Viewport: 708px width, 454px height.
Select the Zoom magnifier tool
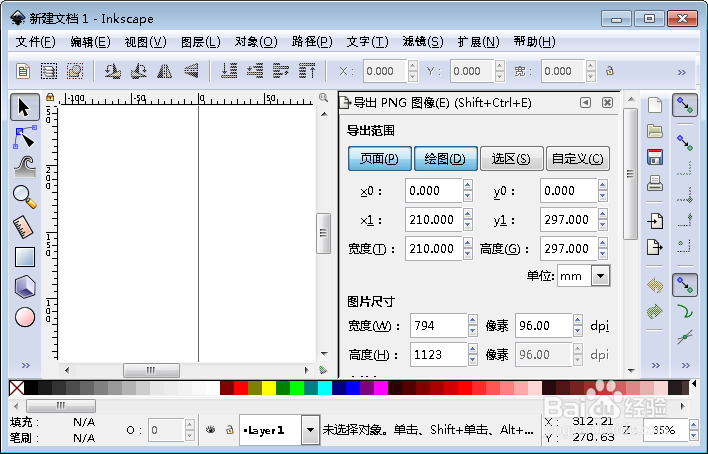tap(24, 197)
